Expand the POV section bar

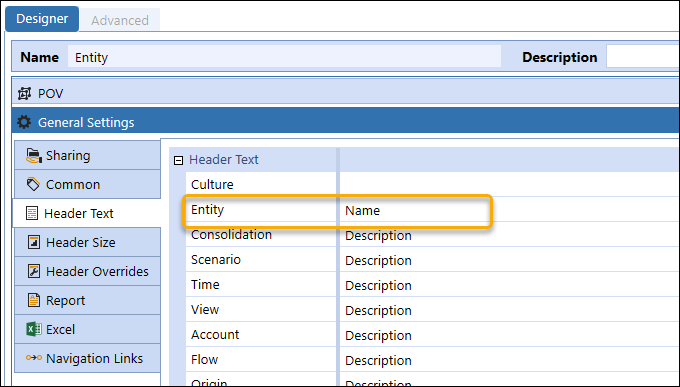pos(345,93)
